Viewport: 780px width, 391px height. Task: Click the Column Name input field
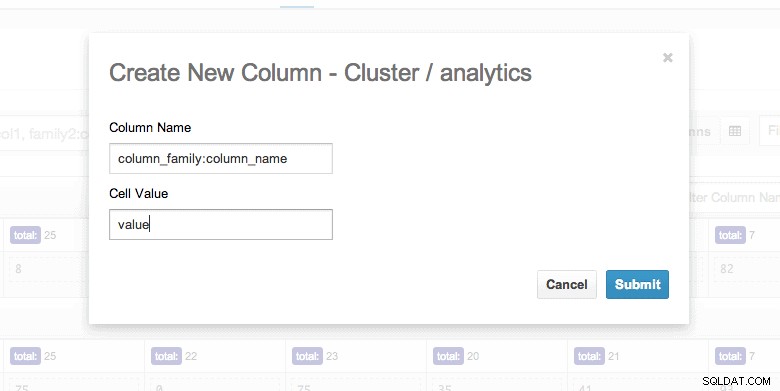pos(221,159)
